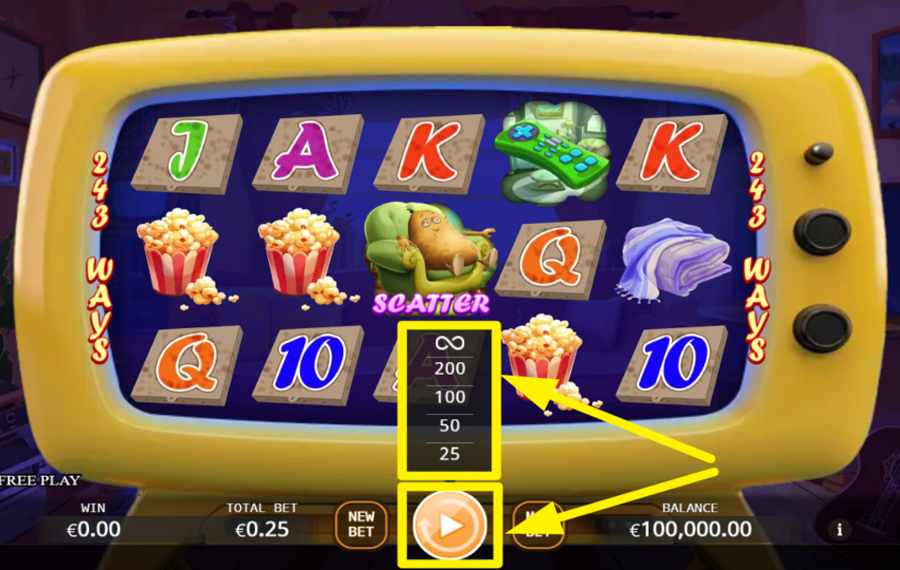The width and height of the screenshot is (900, 570).
Task: Click the orange autoplay spin button
Action: 449,525
